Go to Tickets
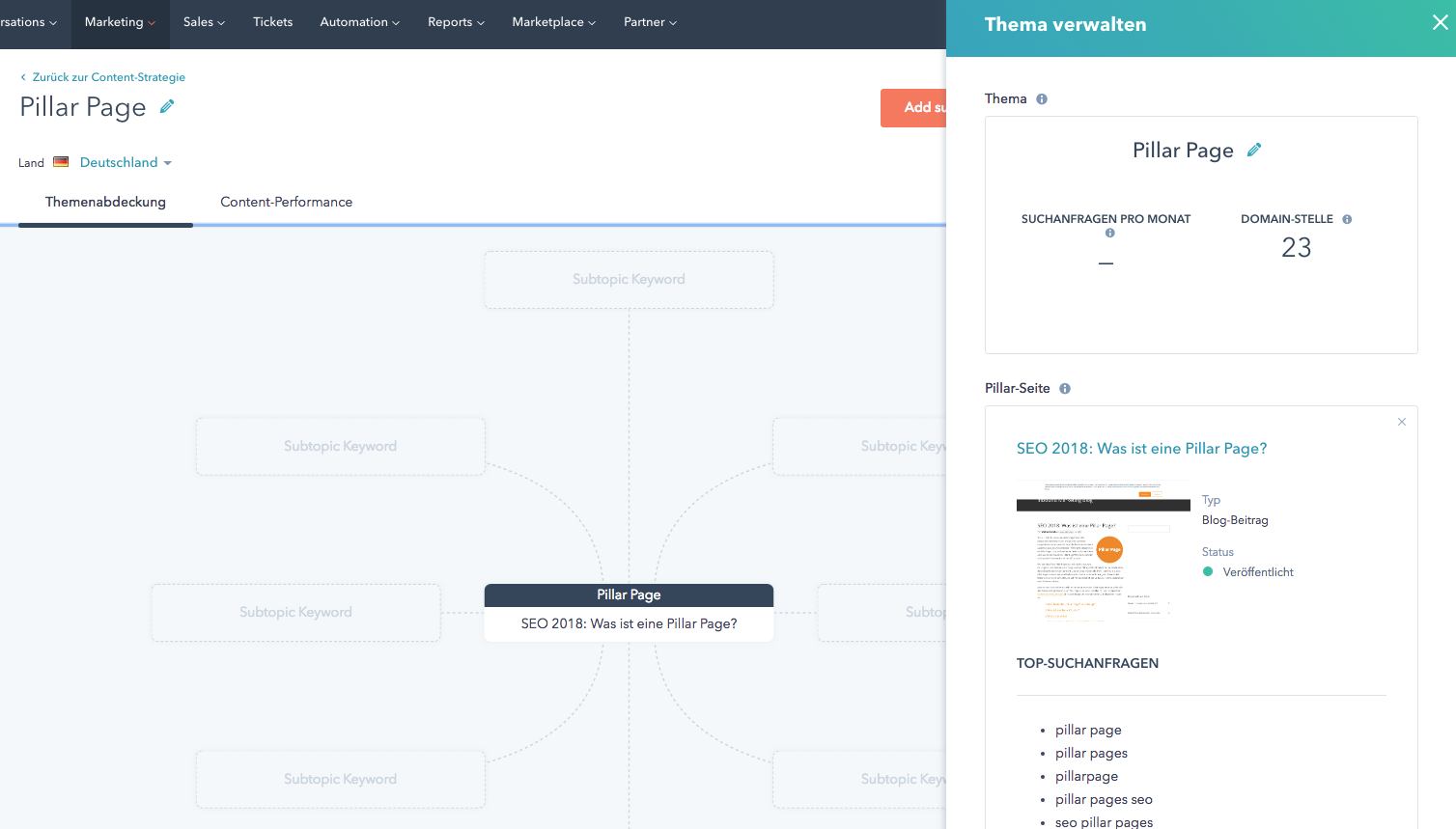The height and width of the screenshot is (829, 1456). click(272, 22)
